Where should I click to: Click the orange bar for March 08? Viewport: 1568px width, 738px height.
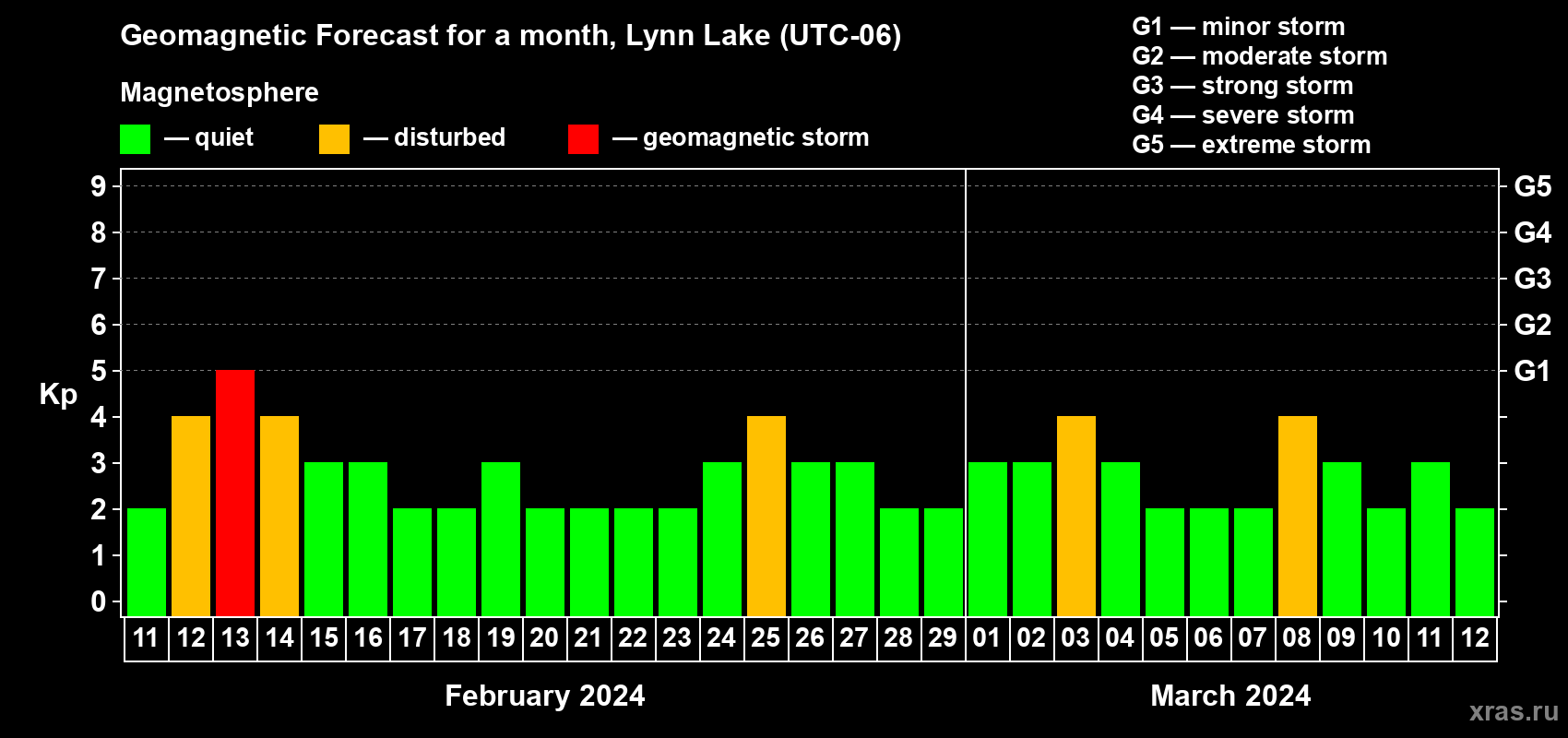point(1298,516)
